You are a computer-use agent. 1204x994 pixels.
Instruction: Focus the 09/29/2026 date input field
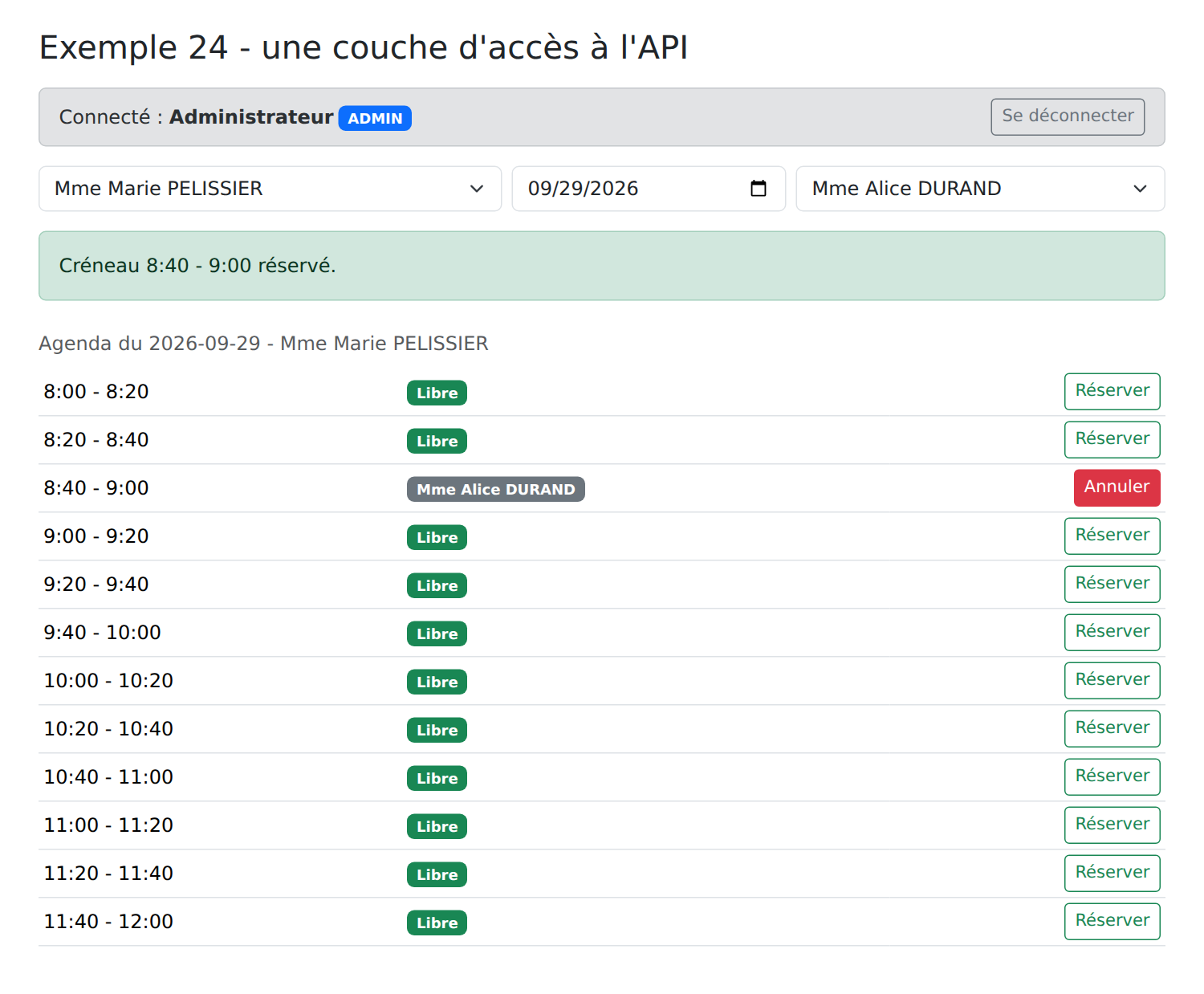point(649,189)
